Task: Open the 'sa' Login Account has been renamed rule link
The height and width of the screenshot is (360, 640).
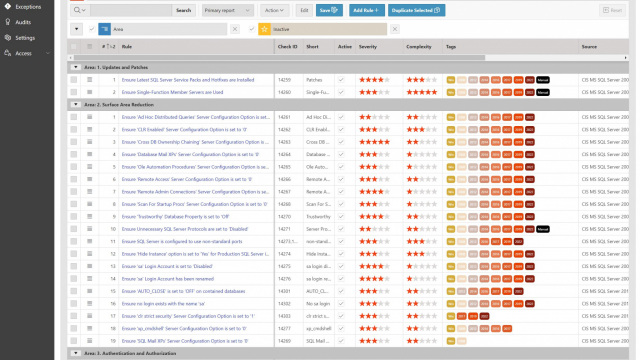Action: pyautogui.click(x=168, y=279)
